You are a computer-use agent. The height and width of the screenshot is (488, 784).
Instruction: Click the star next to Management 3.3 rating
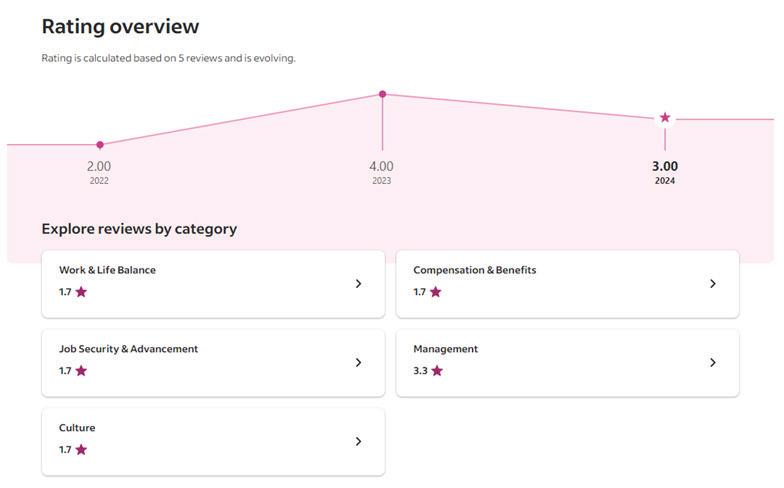click(436, 371)
